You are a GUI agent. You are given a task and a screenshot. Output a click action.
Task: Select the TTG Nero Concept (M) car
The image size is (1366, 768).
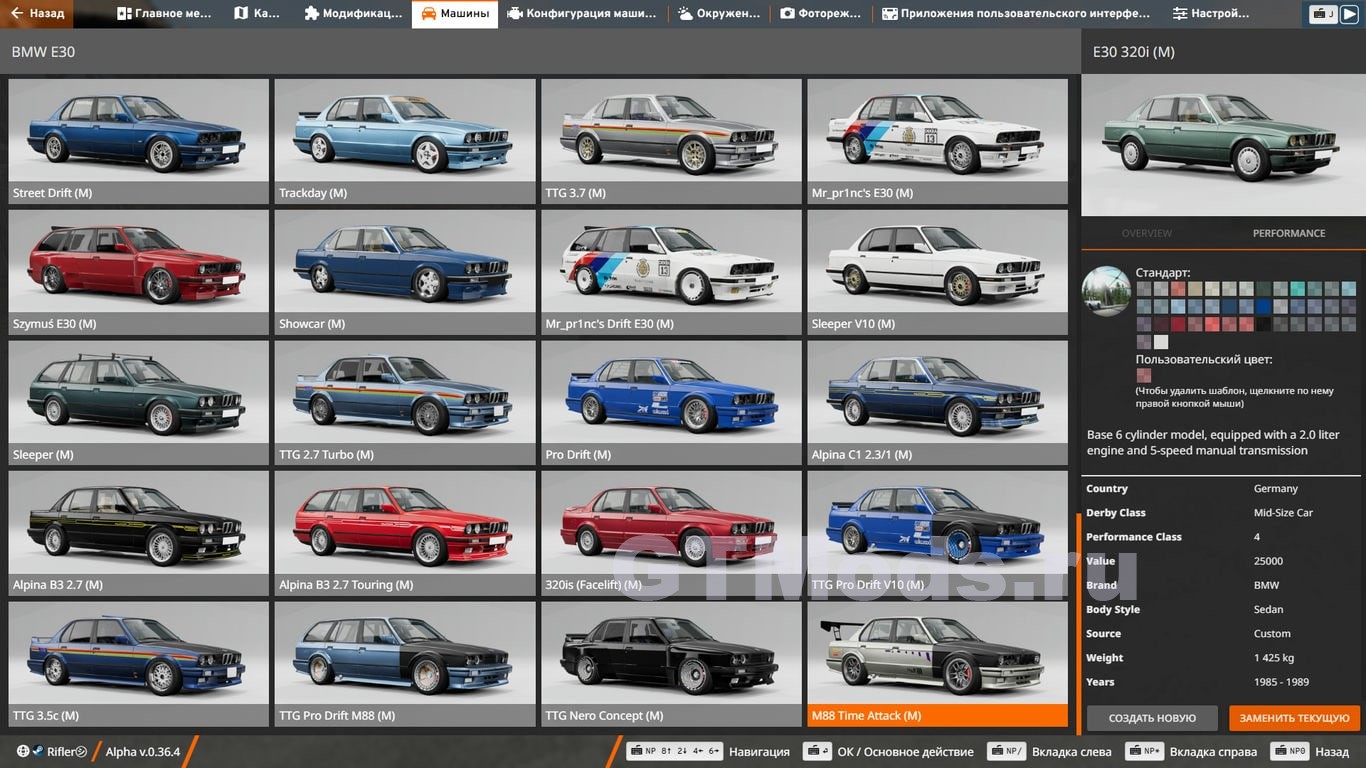[671, 664]
